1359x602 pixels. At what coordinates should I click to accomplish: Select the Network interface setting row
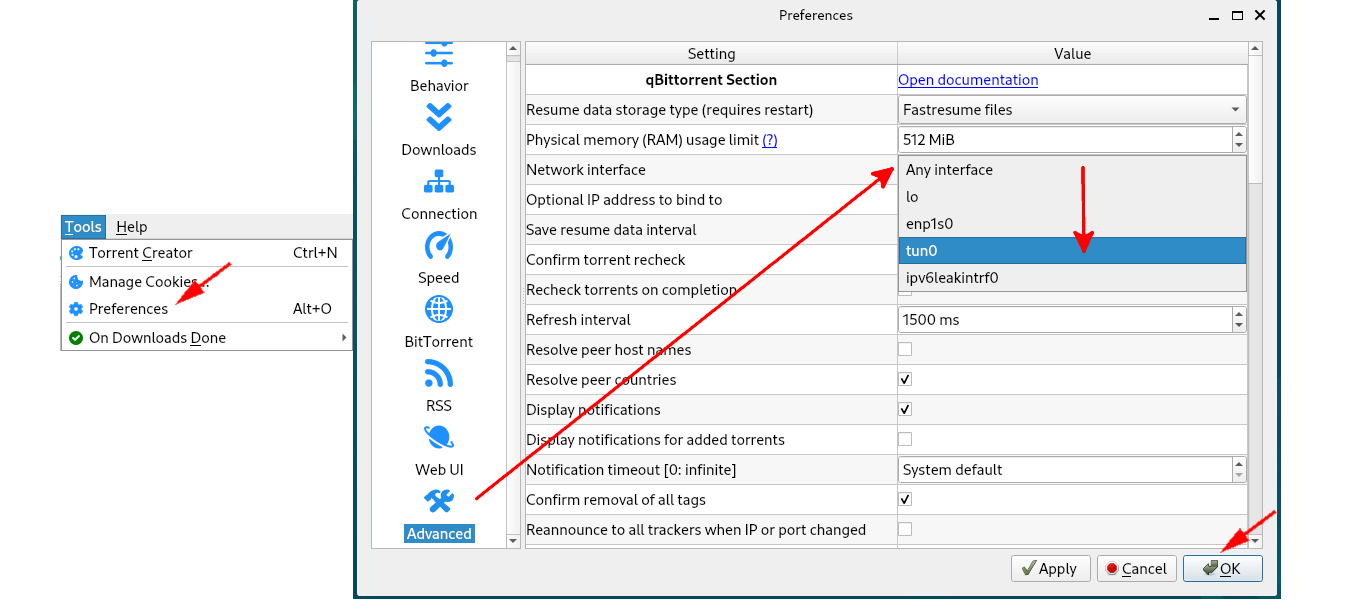711,170
